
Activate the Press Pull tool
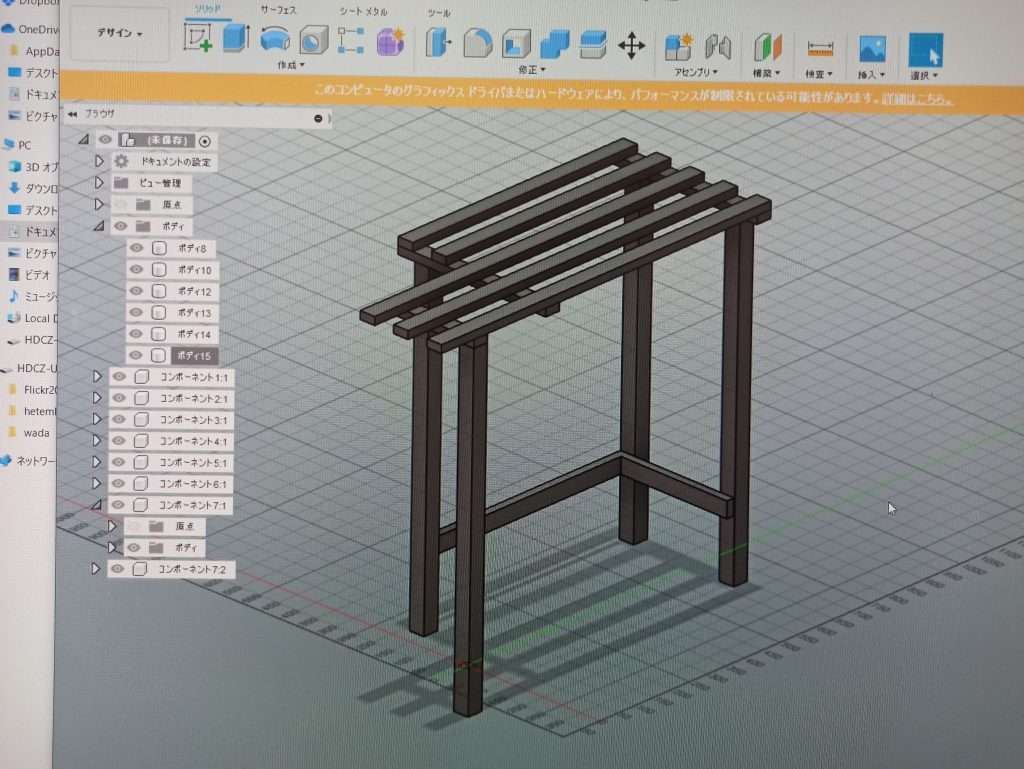click(436, 44)
